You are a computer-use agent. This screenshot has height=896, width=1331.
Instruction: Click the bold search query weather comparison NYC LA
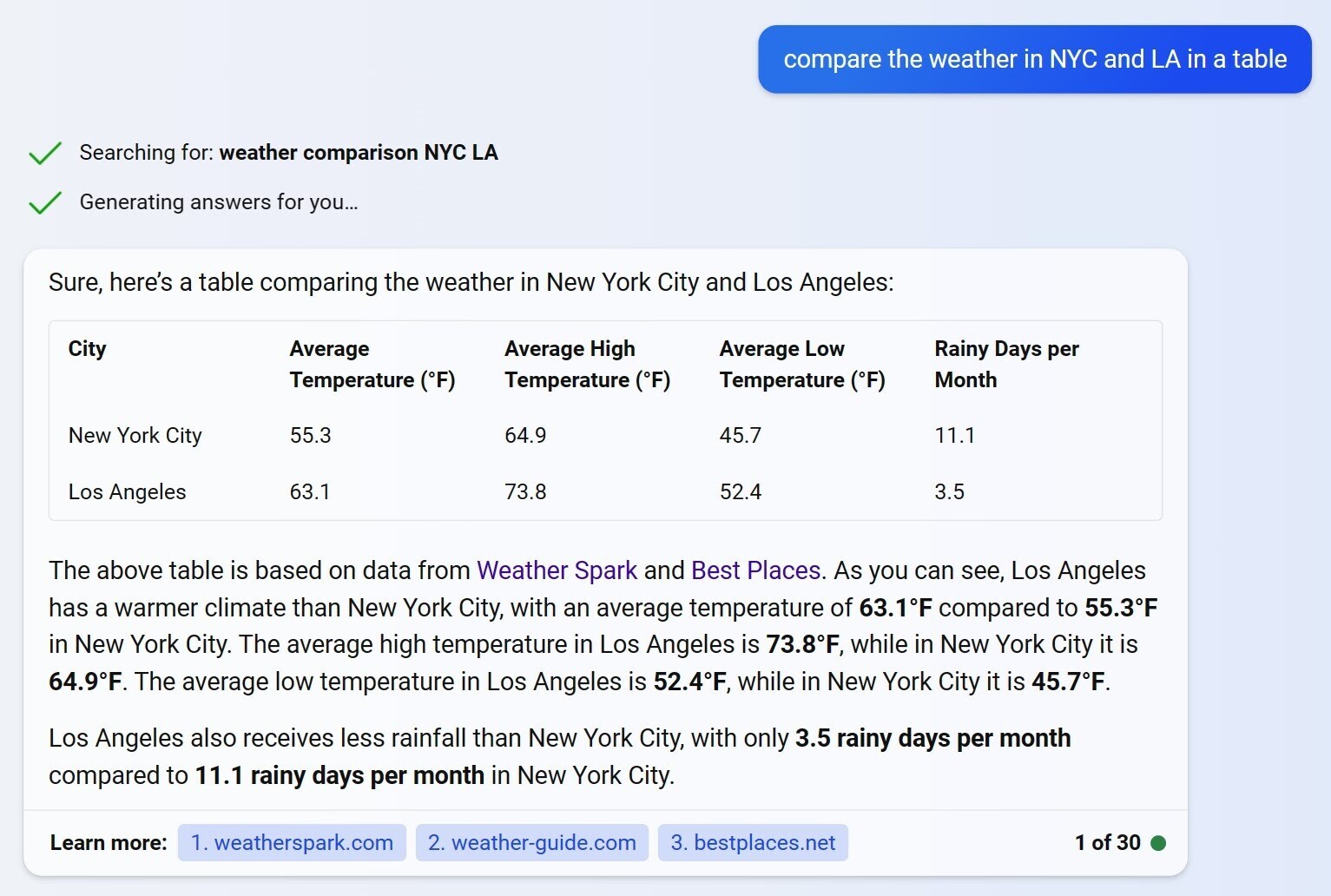359,153
